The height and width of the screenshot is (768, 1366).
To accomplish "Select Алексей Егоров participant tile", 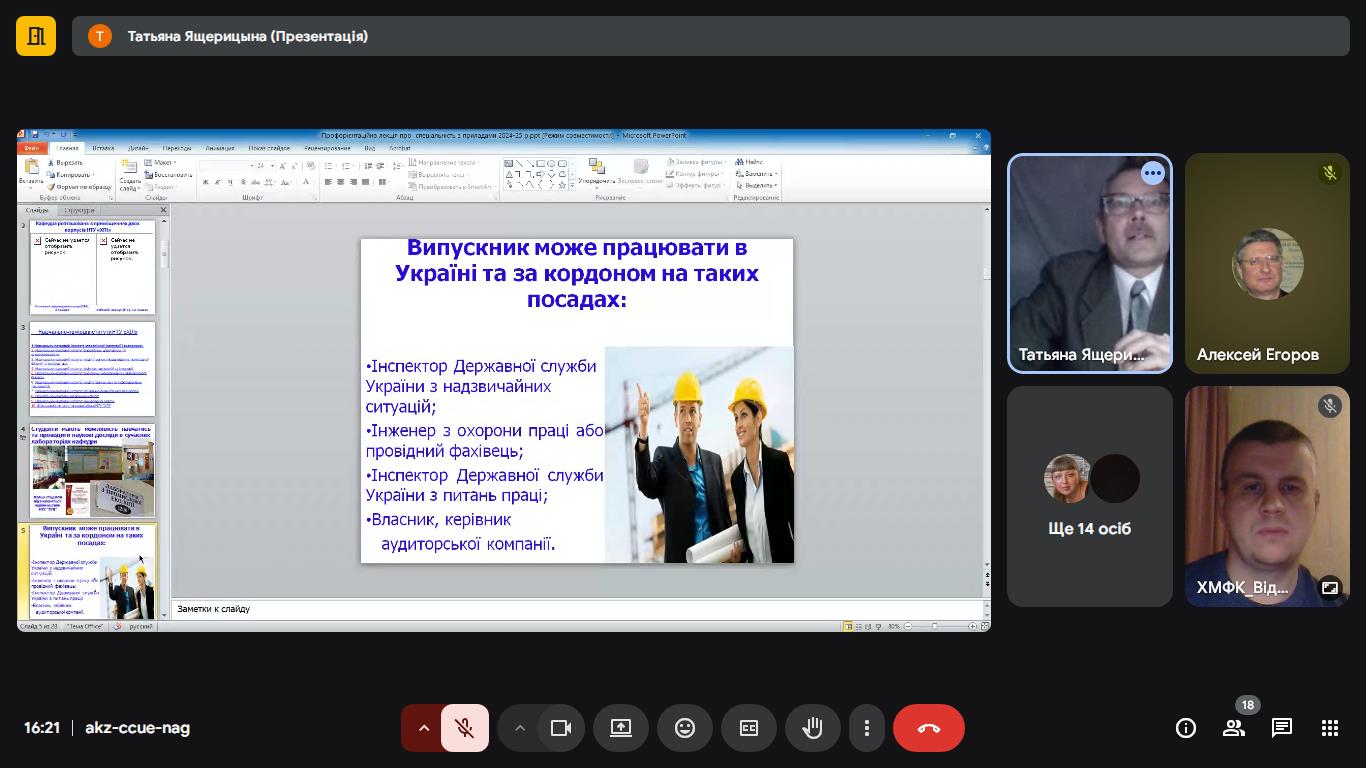I will coord(1267,264).
